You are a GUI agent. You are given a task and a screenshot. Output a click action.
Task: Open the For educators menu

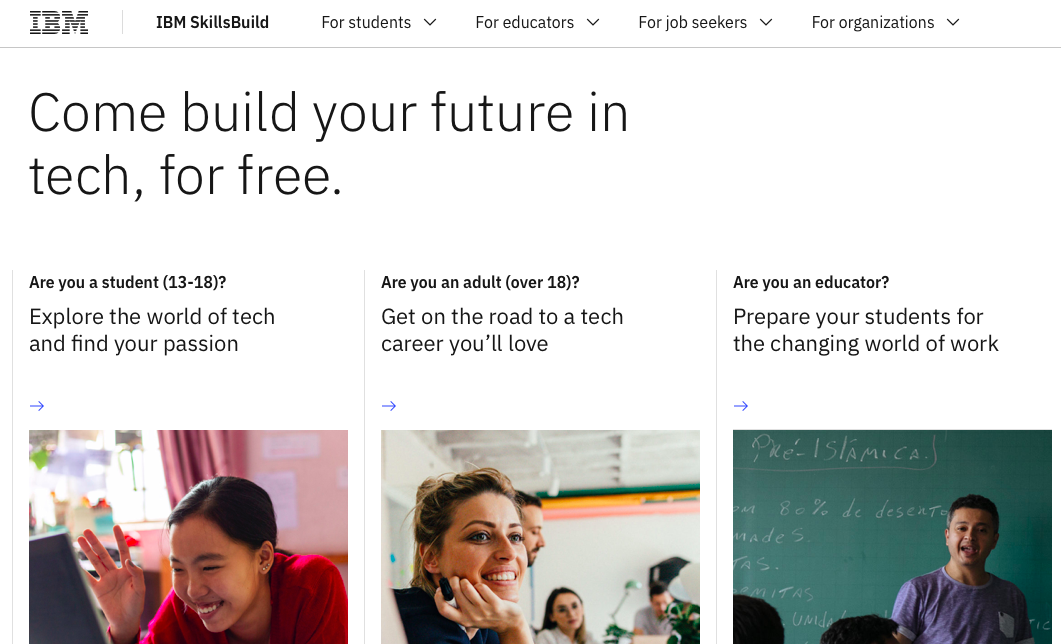click(x=524, y=22)
